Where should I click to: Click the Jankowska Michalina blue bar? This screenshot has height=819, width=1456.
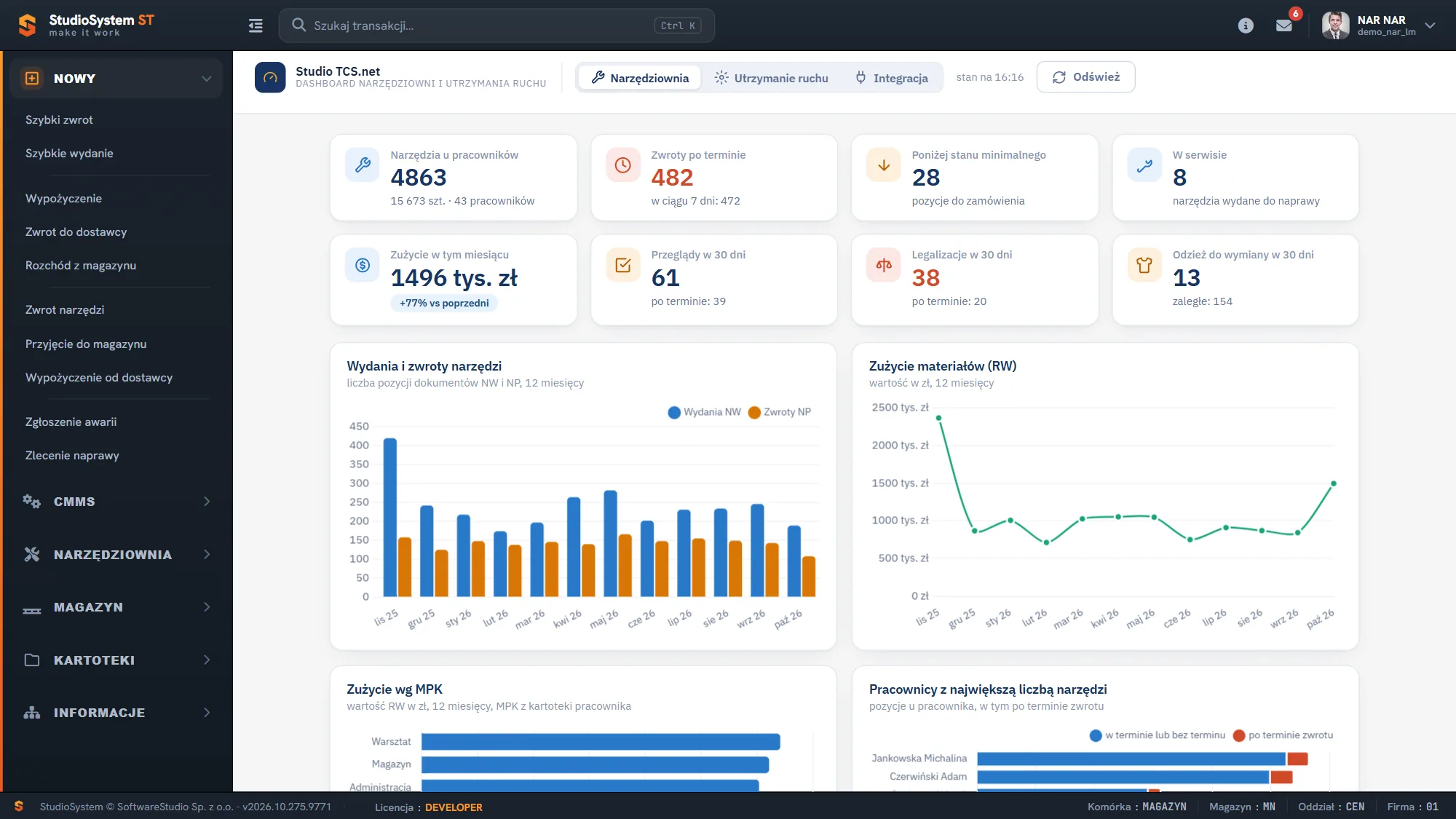tap(1131, 759)
